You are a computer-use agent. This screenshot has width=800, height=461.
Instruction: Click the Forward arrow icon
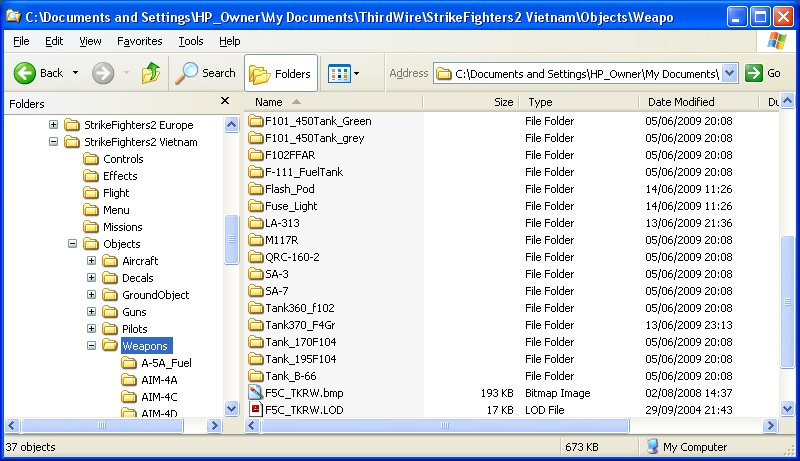tap(103, 73)
